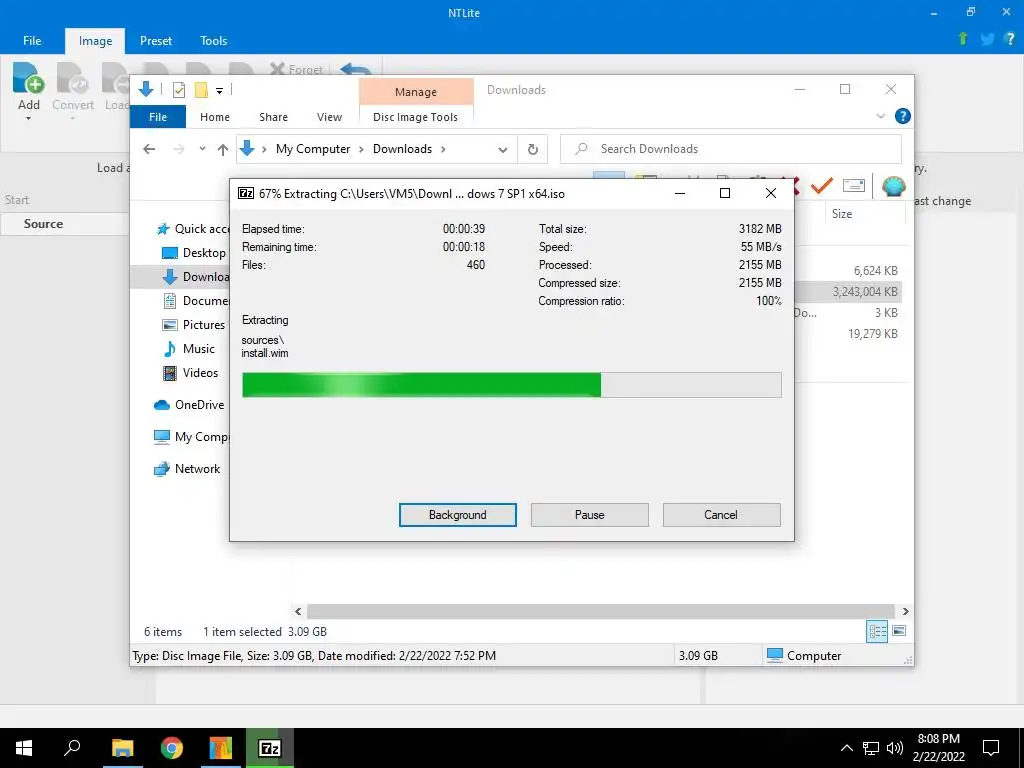Image resolution: width=1024 pixels, height=768 pixels.
Task: Click Downloads in the address breadcrumb
Action: click(x=402, y=149)
